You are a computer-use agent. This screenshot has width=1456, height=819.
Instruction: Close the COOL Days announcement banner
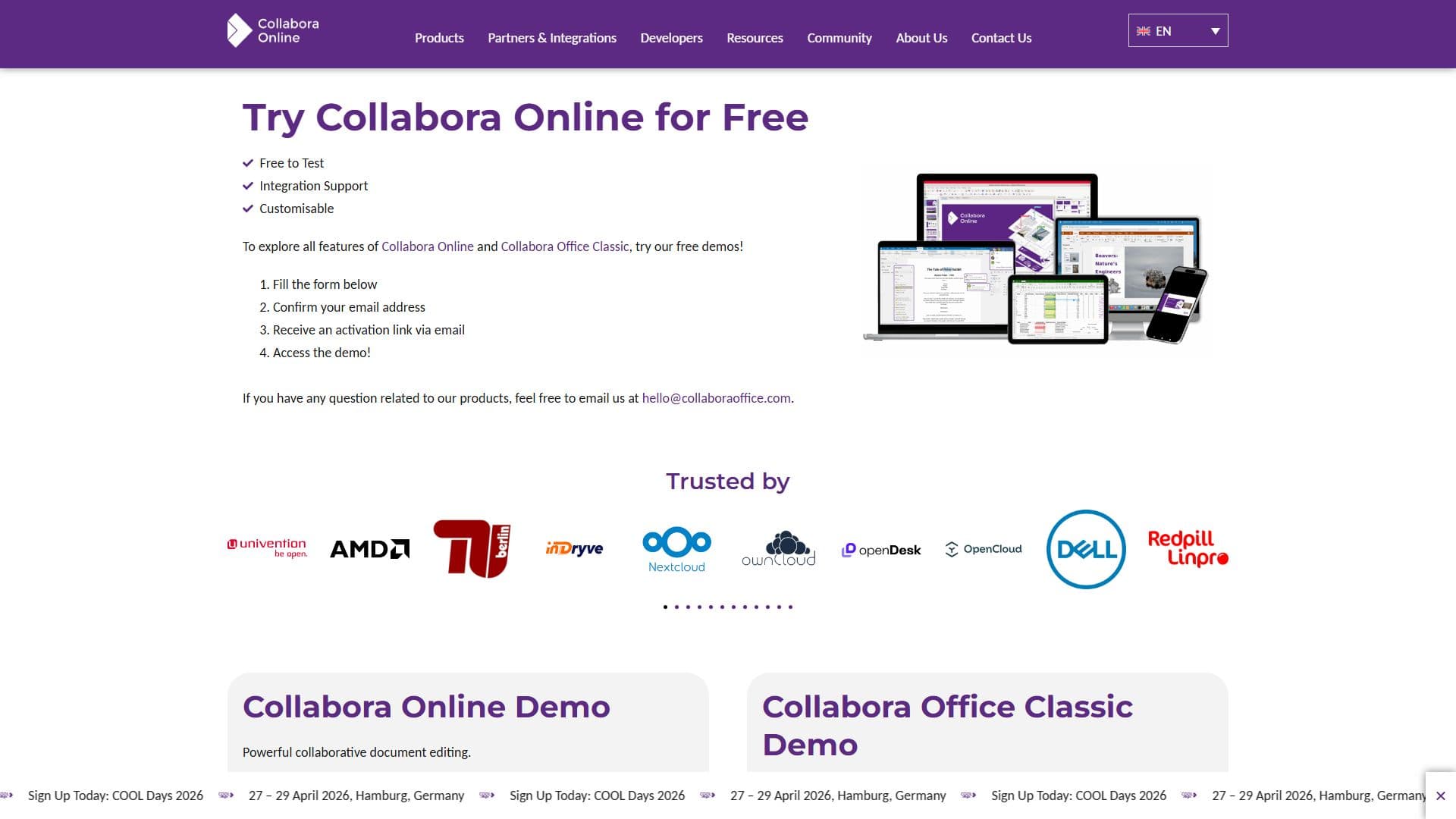(1441, 795)
